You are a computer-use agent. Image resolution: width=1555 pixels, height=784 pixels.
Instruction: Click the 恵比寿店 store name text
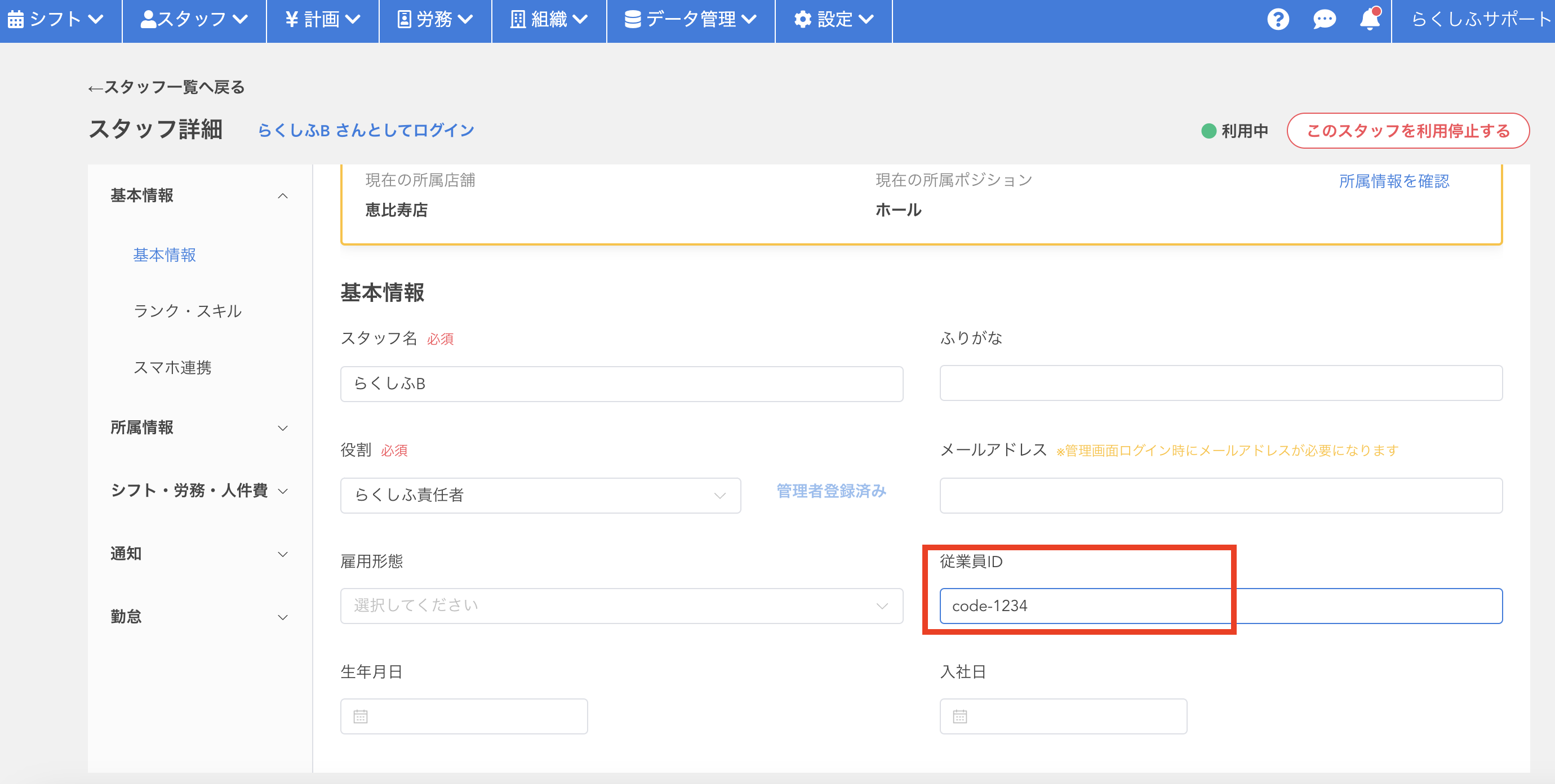[x=396, y=210]
